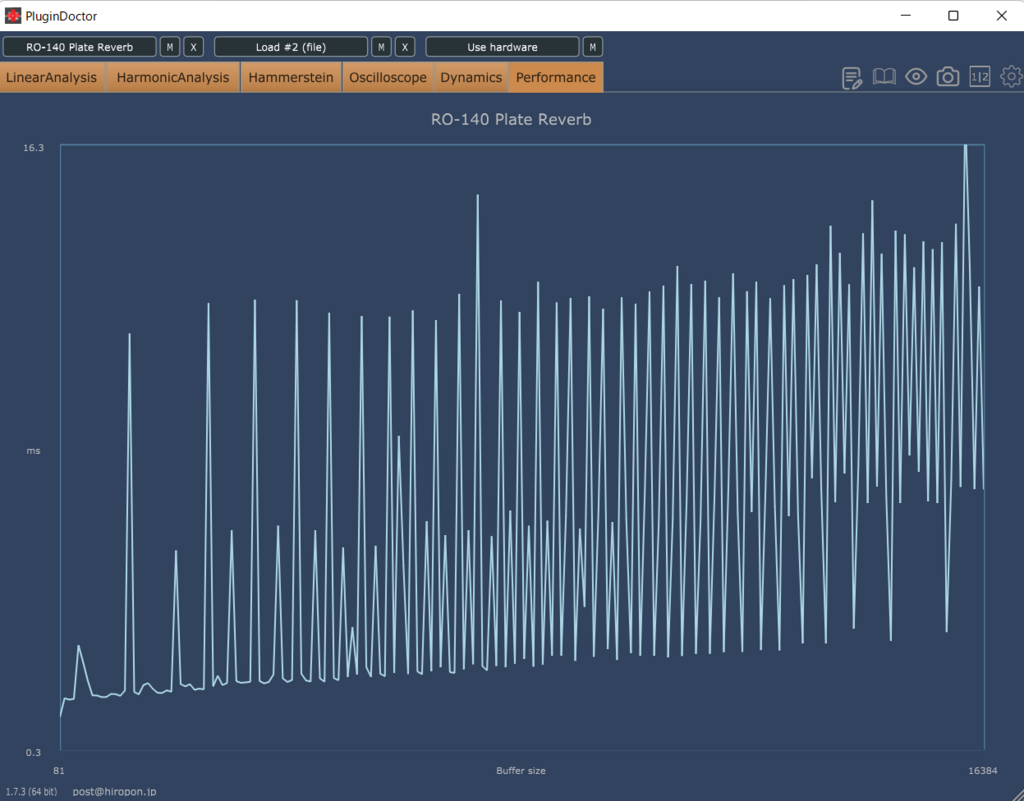The width and height of the screenshot is (1024, 801).
Task: Click the ms unit label
Action: [x=33, y=450]
